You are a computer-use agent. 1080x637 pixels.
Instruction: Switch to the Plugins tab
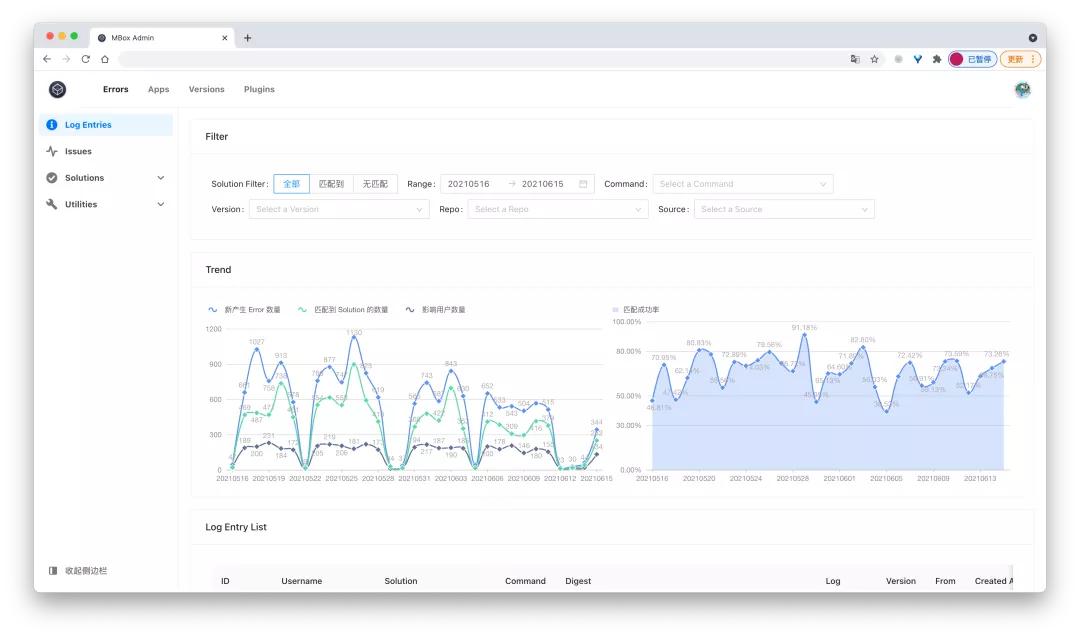259,89
